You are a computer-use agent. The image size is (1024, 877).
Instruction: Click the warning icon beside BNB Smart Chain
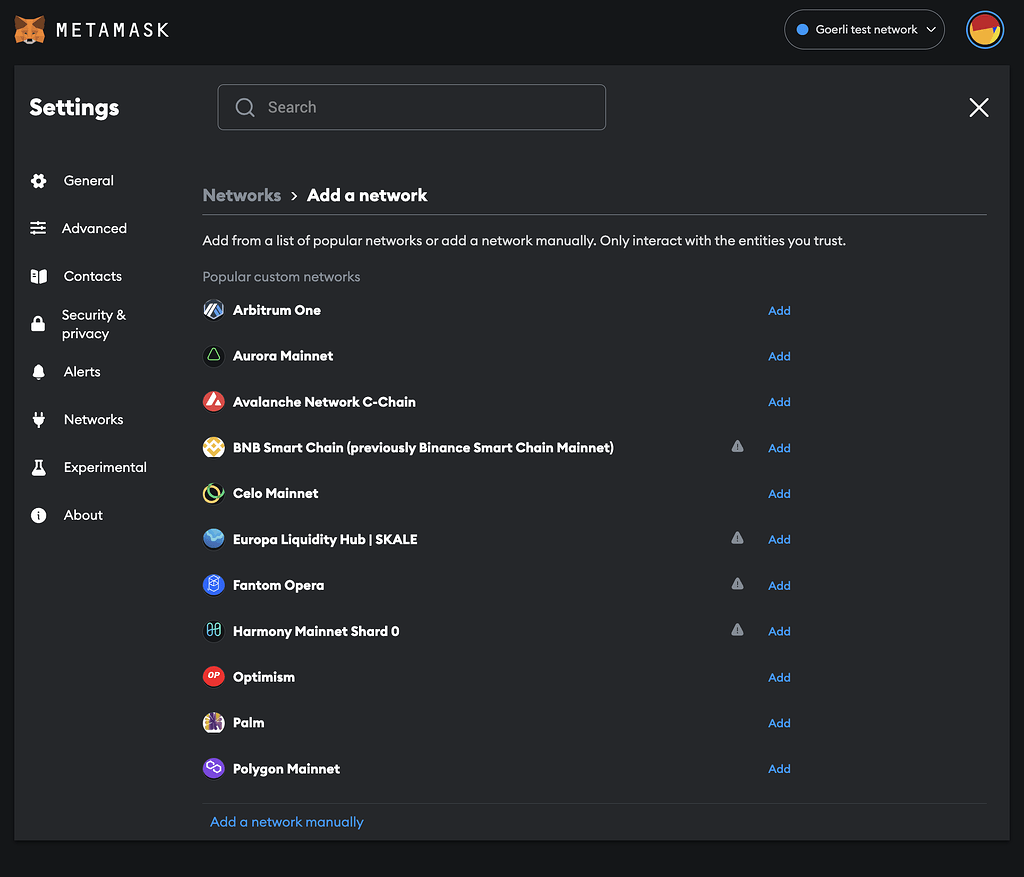click(x=737, y=447)
